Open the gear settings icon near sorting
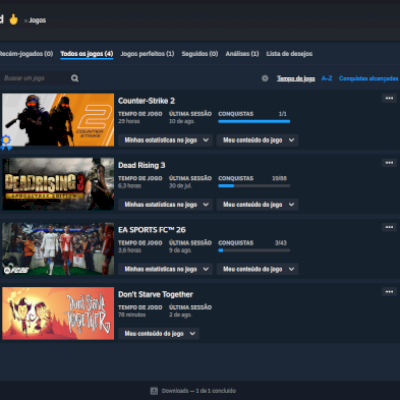The image size is (400, 400). point(265,78)
